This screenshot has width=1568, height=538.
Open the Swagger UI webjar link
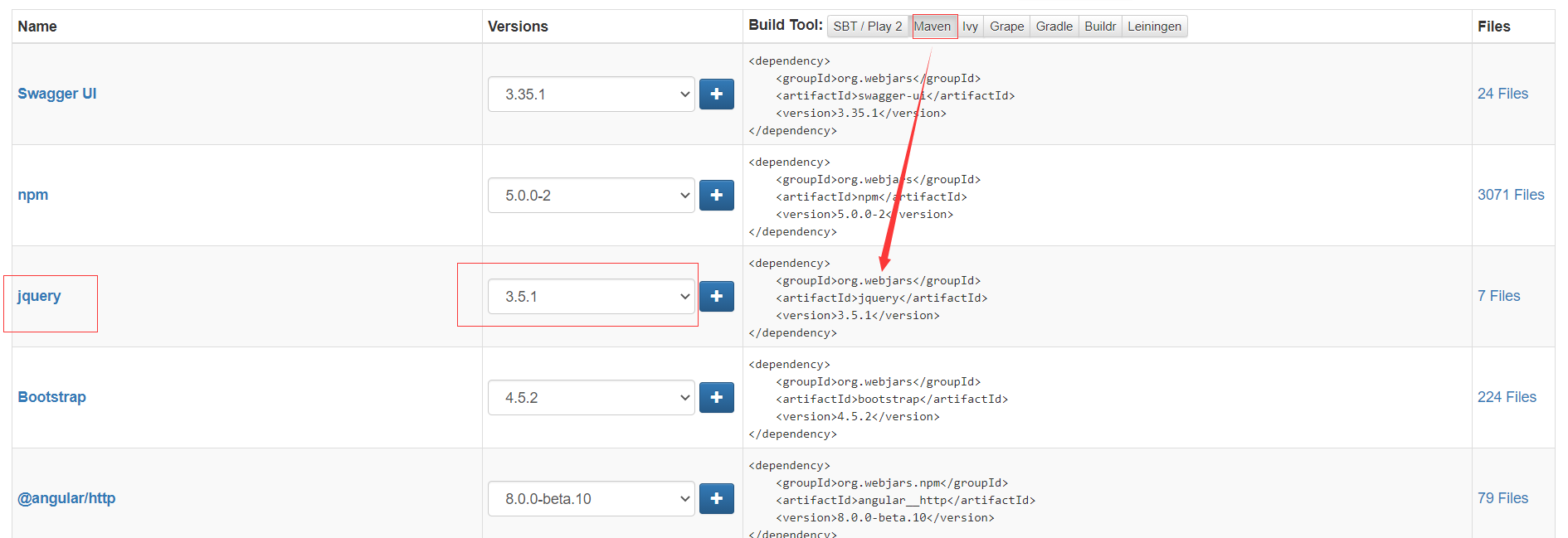point(57,94)
